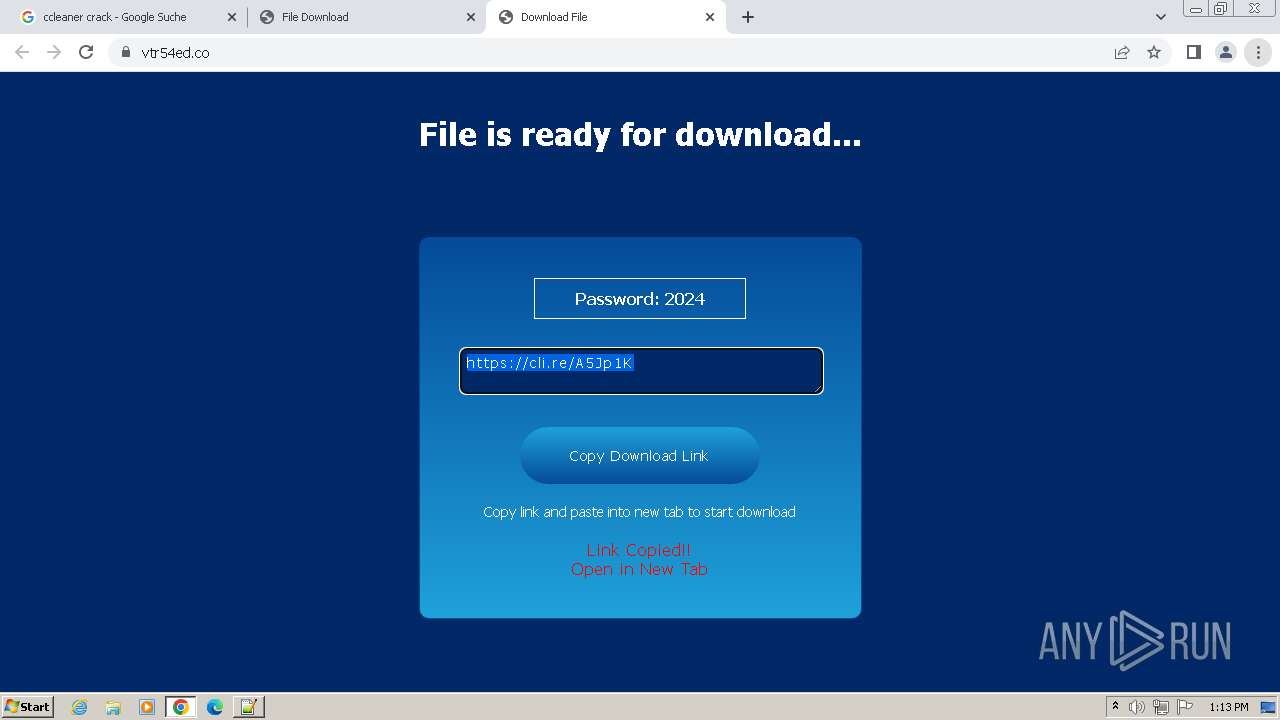This screenshot has width=1280, height=720.
Task: Click the Copy Download Link button
Action: (640, 456)
